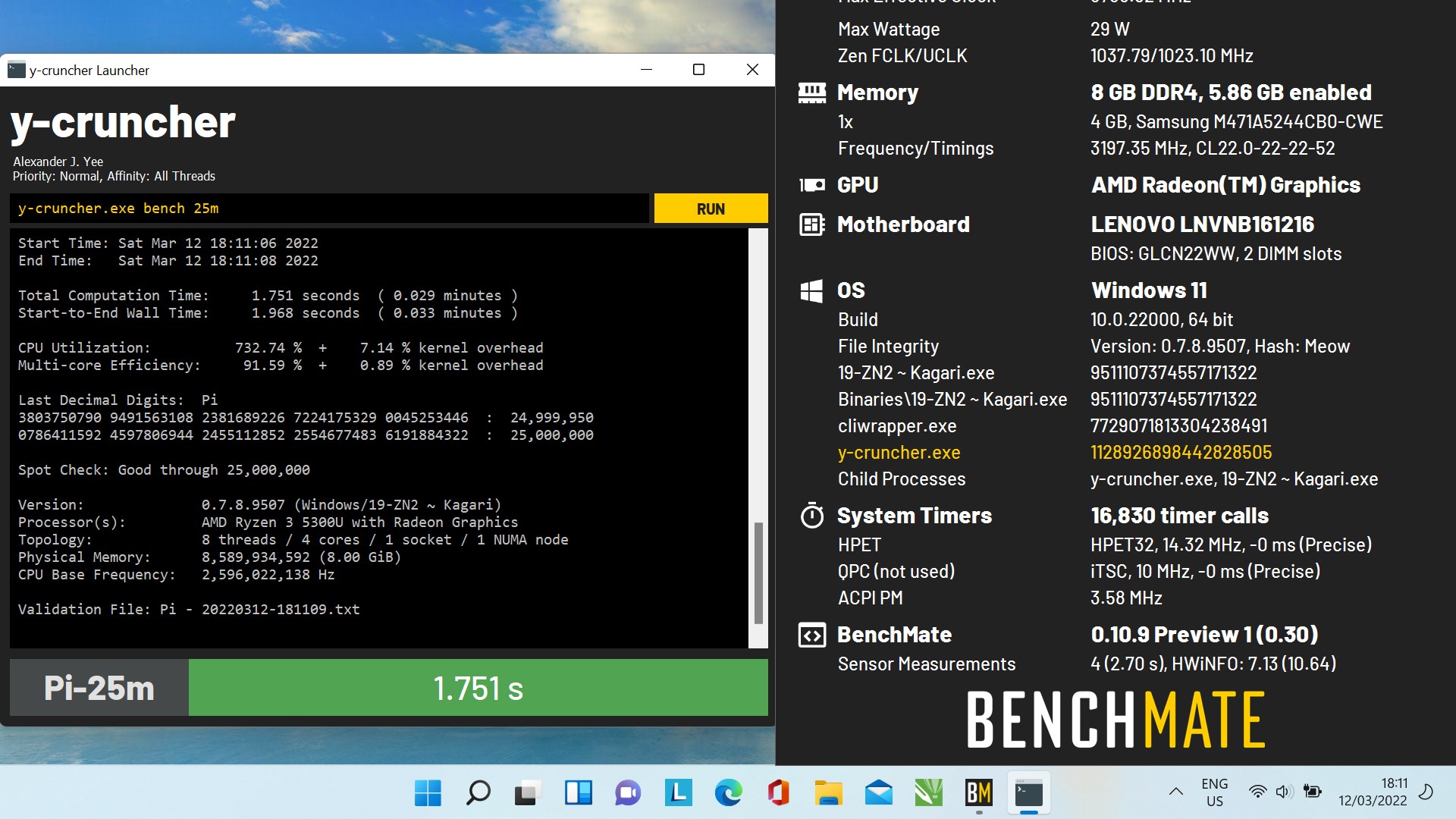Launch Microsoft Office from the taskbar
The height and width of the screenshot is (819, 1456).
(778, 793)
